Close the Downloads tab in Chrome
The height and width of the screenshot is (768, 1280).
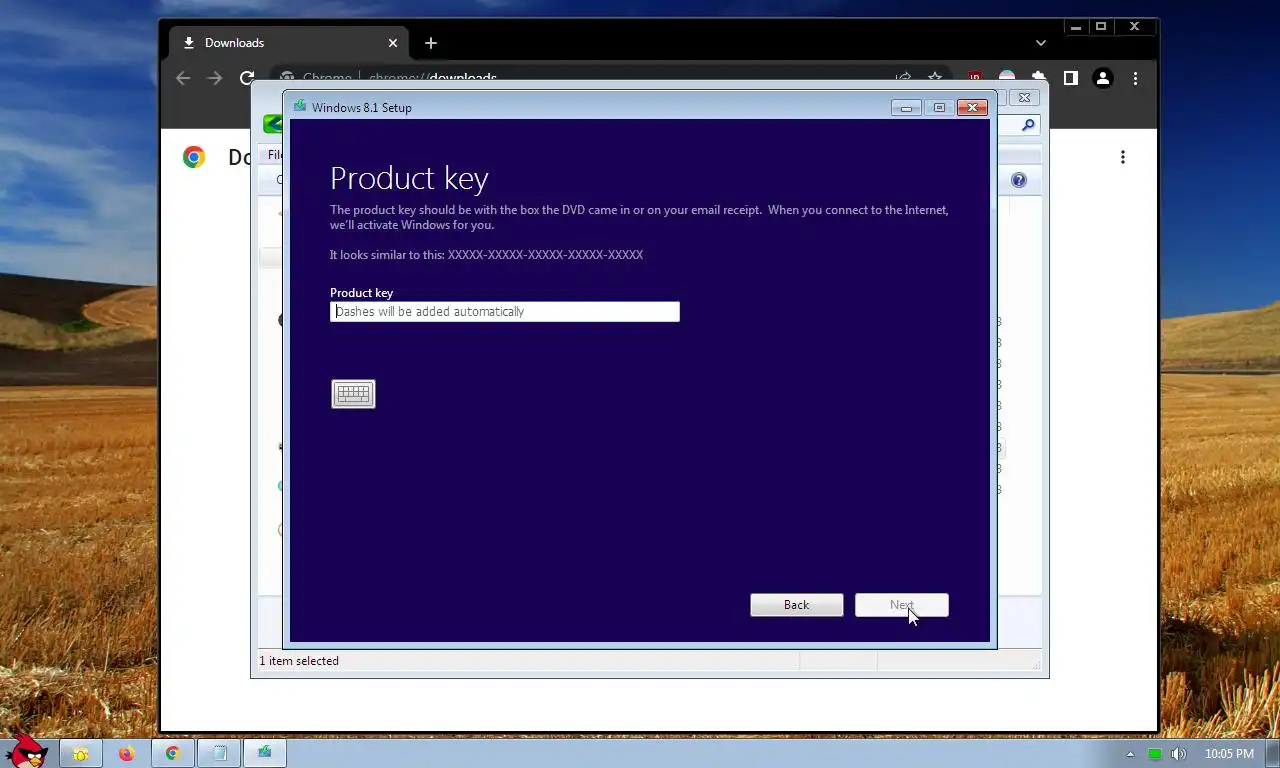coord(393,43)
